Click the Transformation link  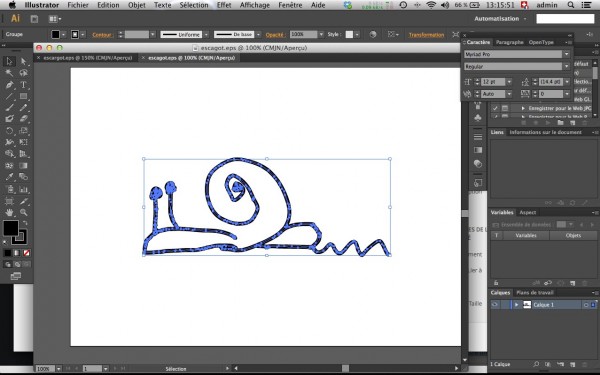[x=426, y=35]
